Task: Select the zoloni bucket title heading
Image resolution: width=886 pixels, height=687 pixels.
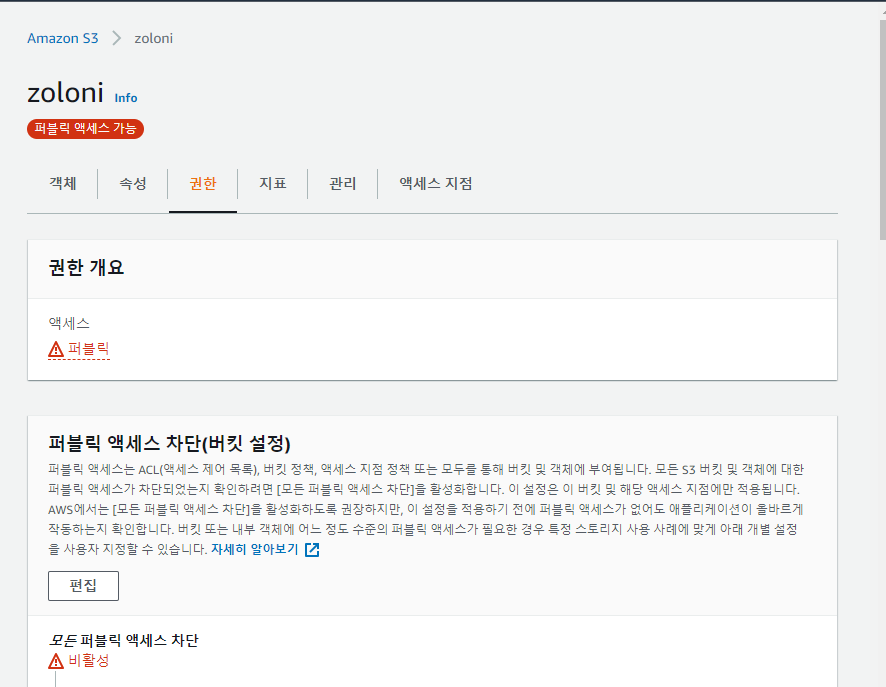Action: point(66,93)
